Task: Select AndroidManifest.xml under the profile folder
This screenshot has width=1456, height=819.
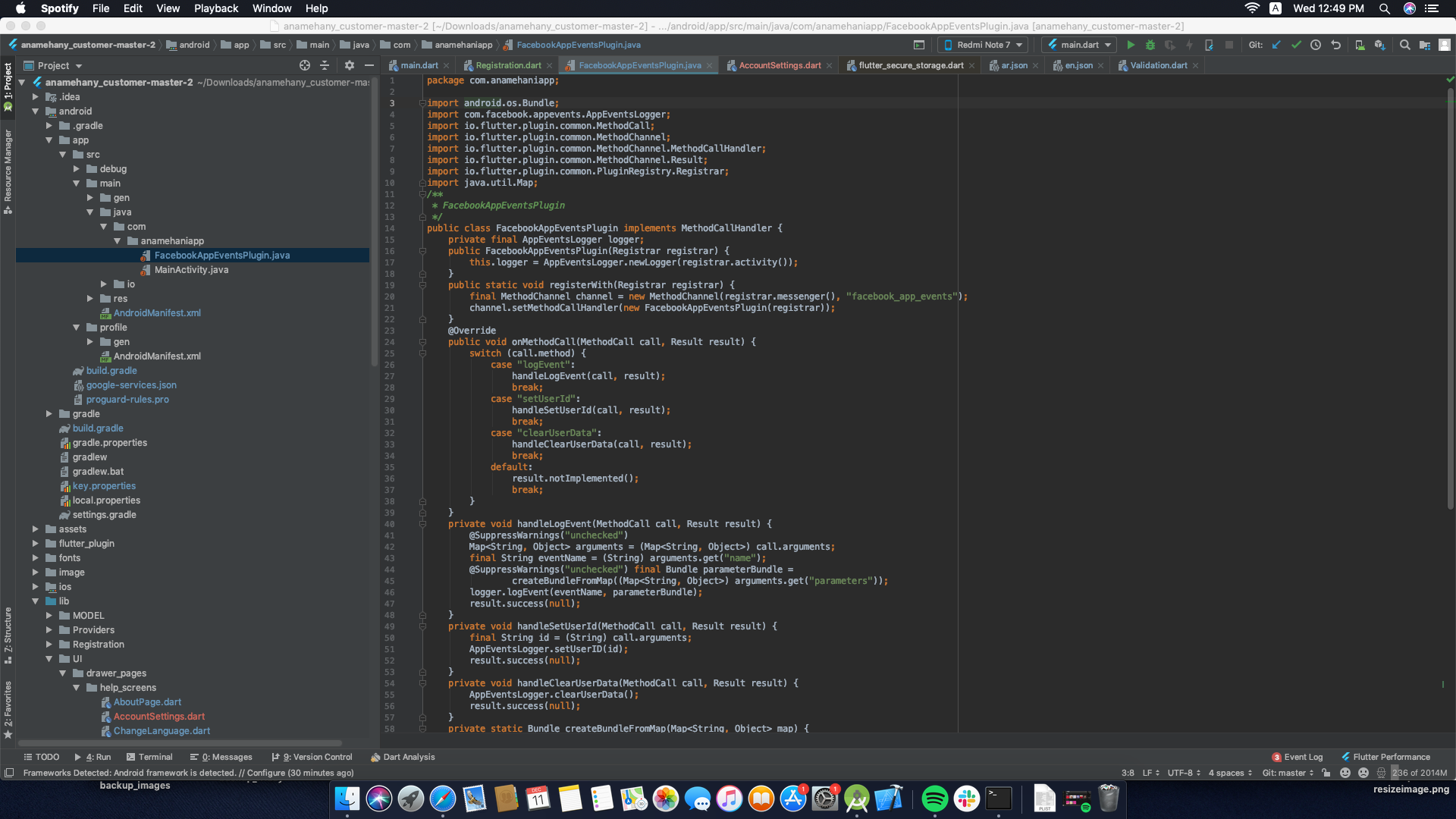Action: pos(157,356)
